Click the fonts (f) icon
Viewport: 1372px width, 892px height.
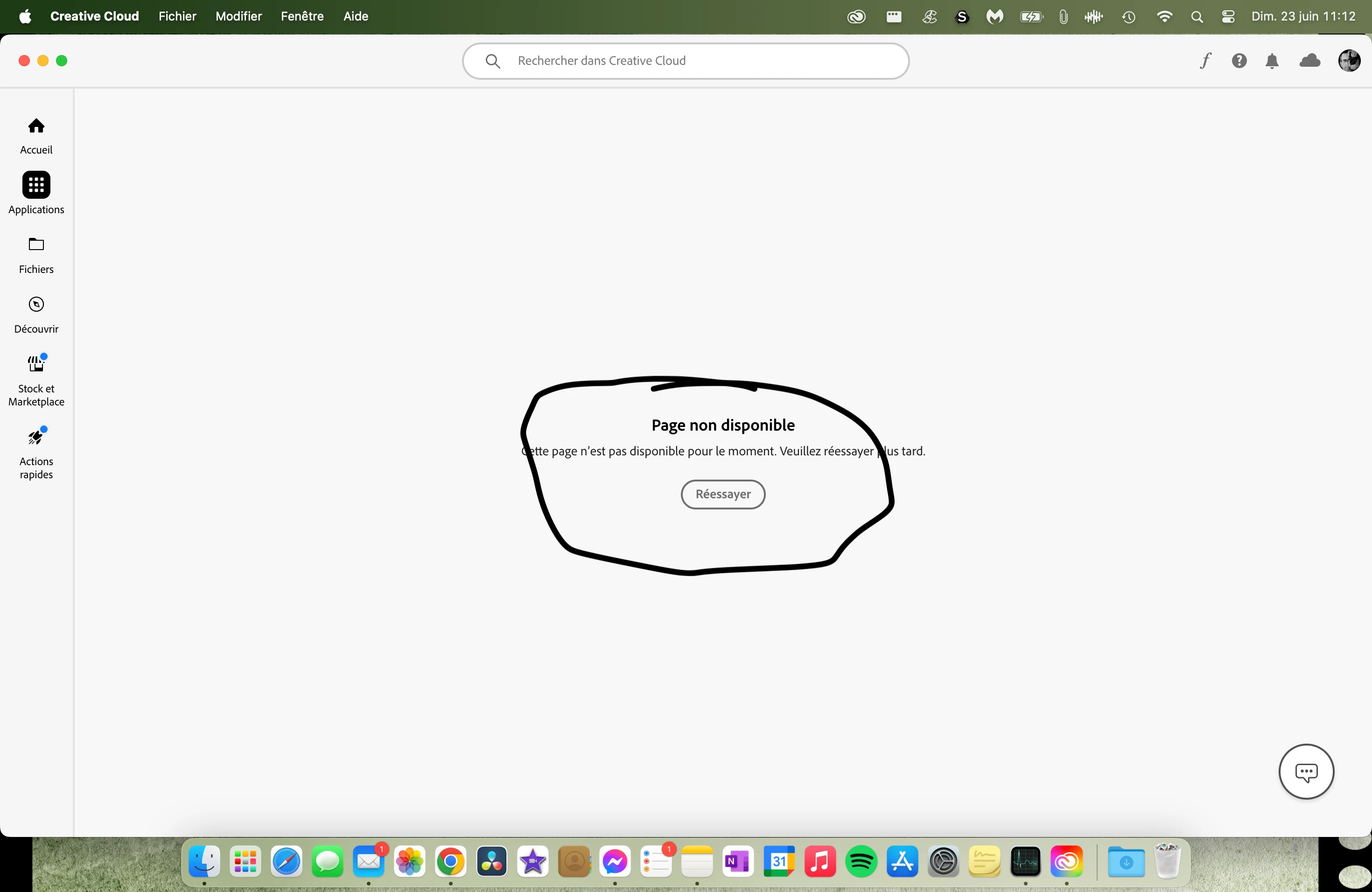point(1205,61)
